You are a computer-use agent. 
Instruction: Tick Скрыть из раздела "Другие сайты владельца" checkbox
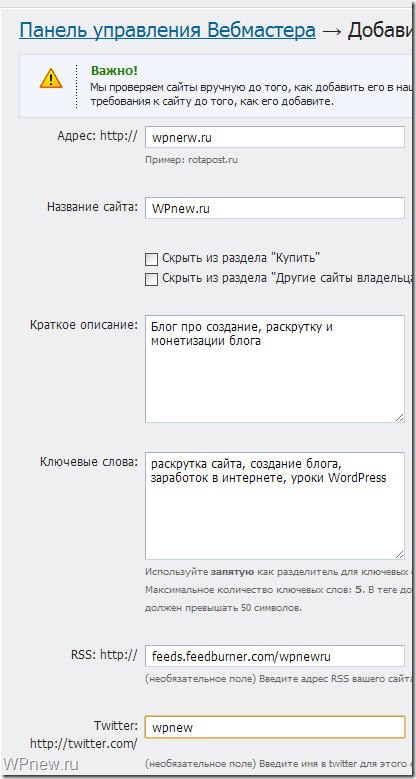coord(151,279)
